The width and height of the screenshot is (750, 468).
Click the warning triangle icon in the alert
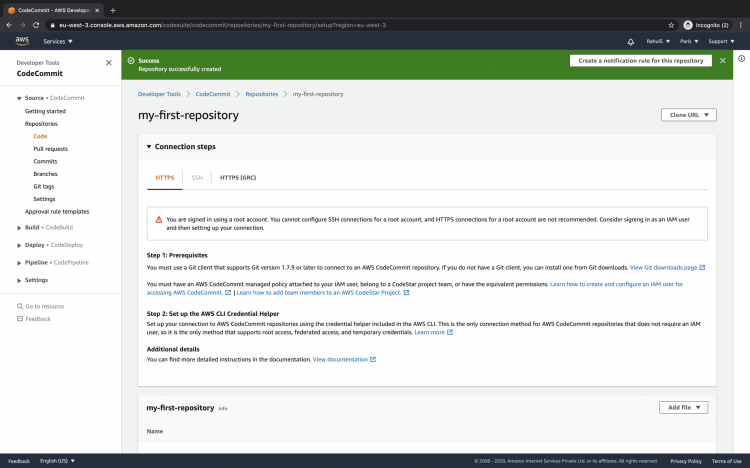[159, 220]
